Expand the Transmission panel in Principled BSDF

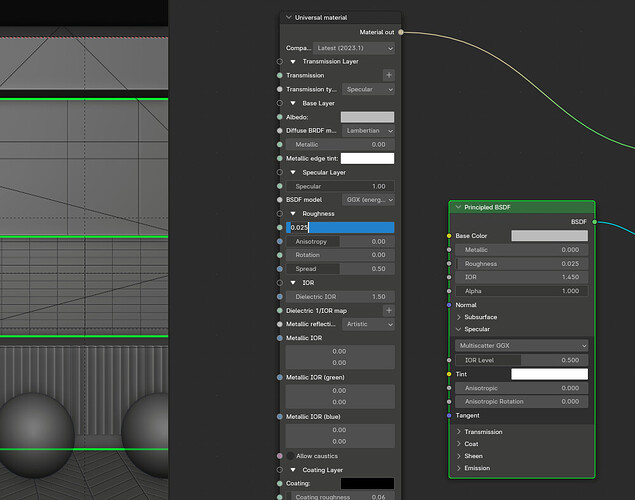click(x=458, y=432)
